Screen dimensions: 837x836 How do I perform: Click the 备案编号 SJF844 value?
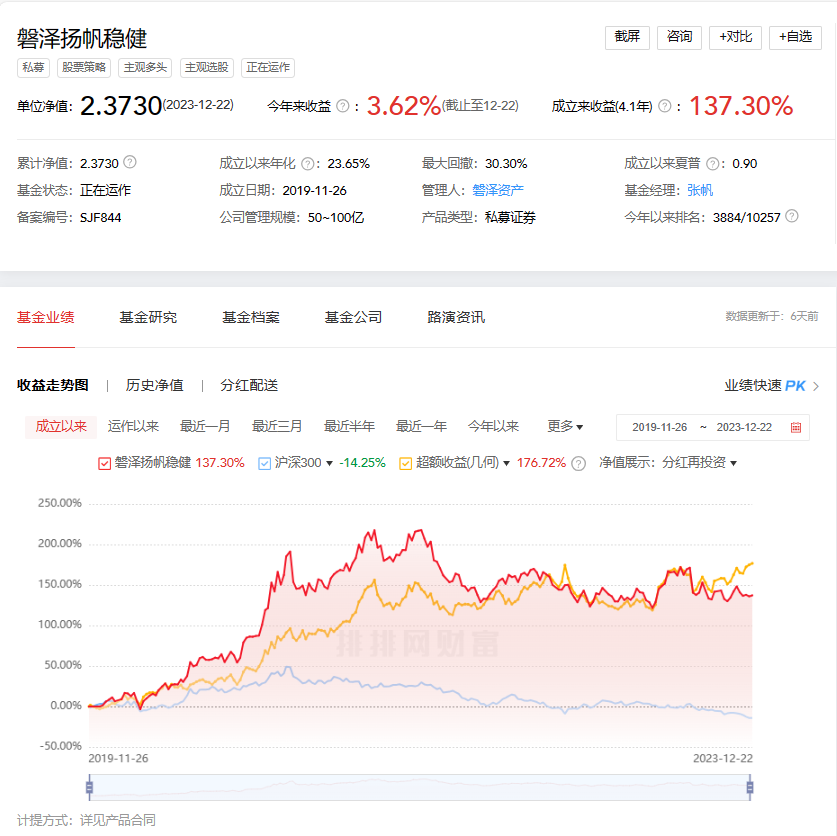(100, 218)
